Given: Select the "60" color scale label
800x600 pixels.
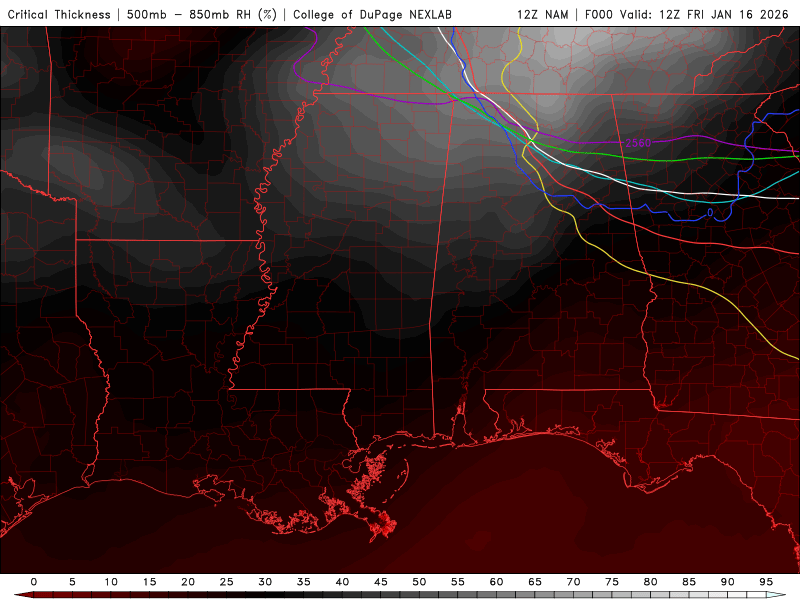Looking at the screenshot, I should (496, 582).
